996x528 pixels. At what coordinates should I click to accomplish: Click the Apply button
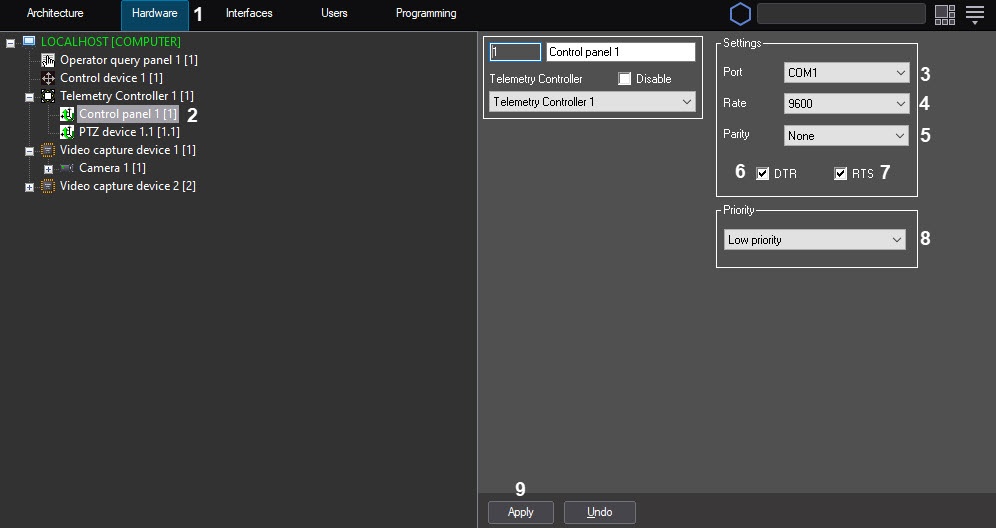[521, 512]
